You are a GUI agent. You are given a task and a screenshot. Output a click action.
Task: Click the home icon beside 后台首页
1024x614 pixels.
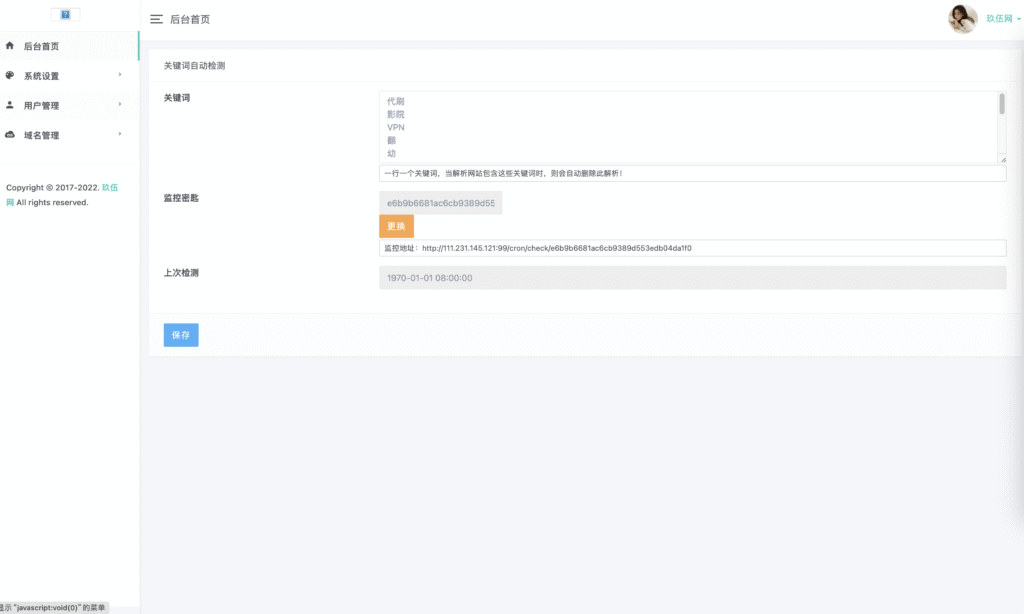(x=10, y=46)
